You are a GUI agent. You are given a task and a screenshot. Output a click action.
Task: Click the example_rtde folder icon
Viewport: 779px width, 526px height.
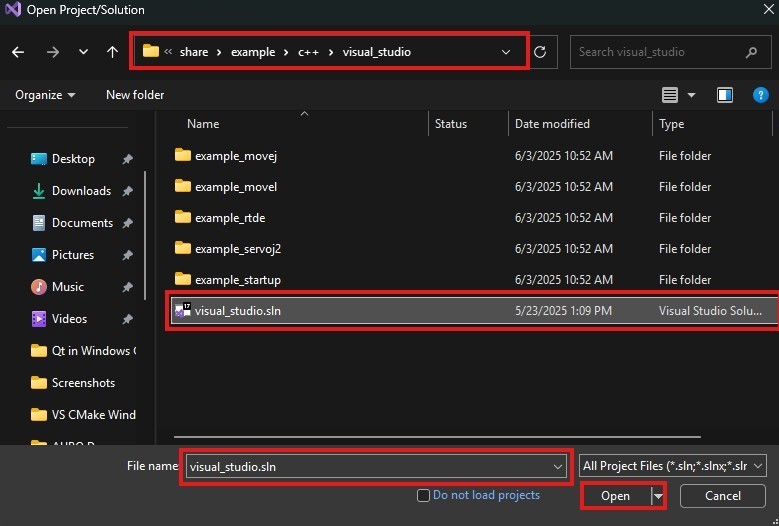click(x=183, y=217)
